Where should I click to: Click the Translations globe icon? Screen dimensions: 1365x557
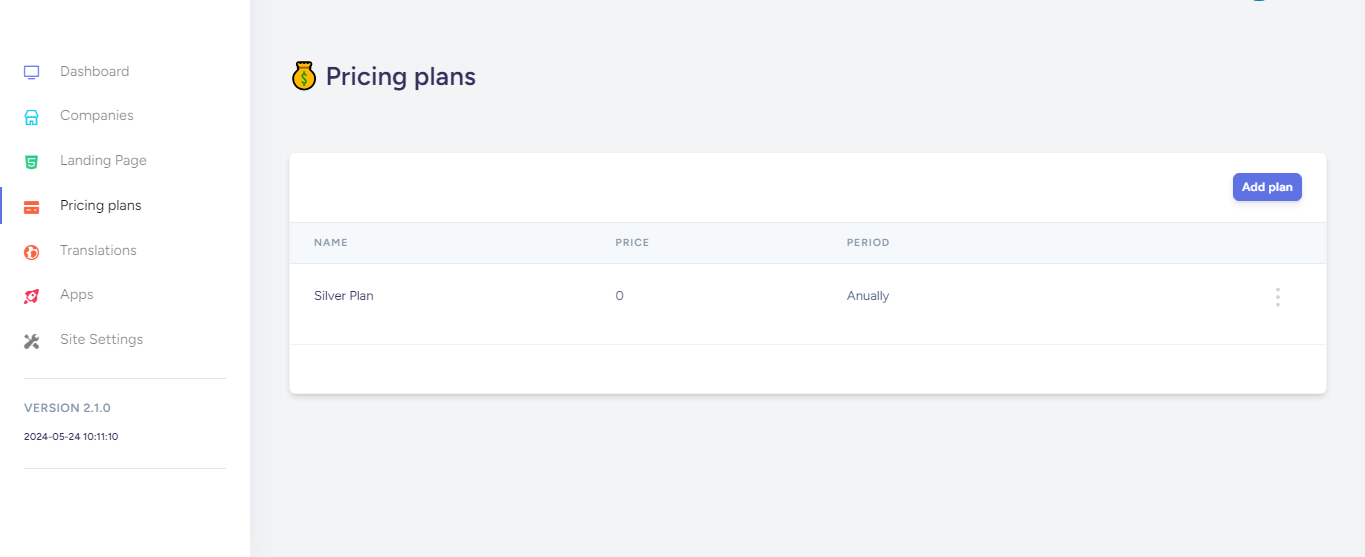(x=31, y=252)
